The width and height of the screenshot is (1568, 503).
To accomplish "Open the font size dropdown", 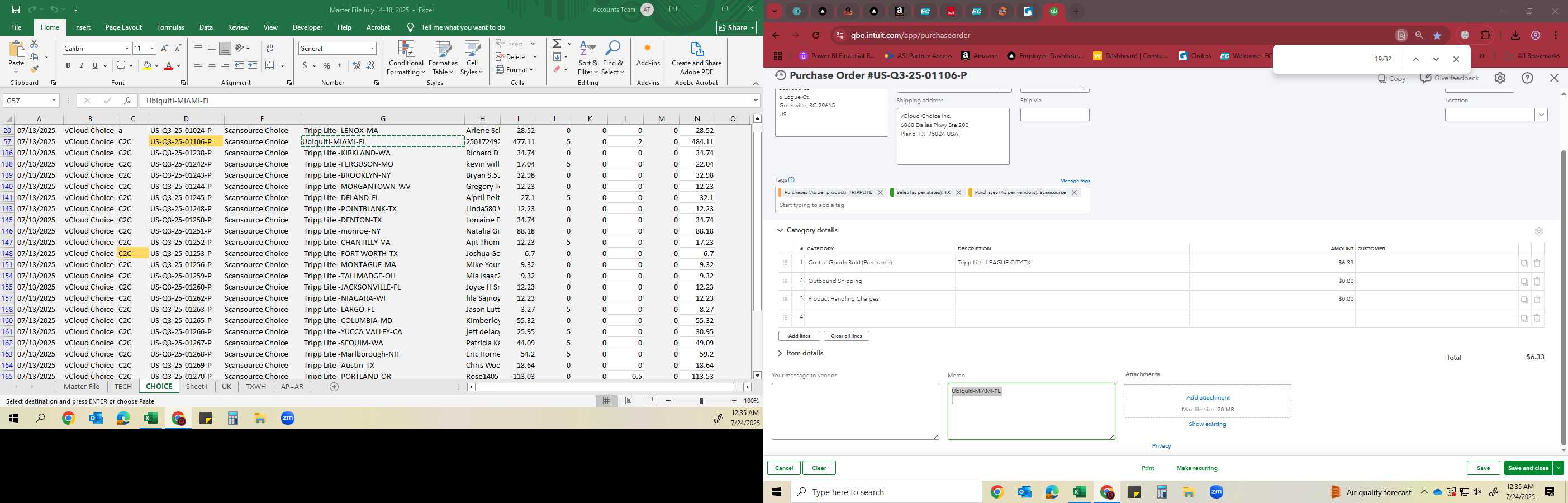I will coord(152,48).
